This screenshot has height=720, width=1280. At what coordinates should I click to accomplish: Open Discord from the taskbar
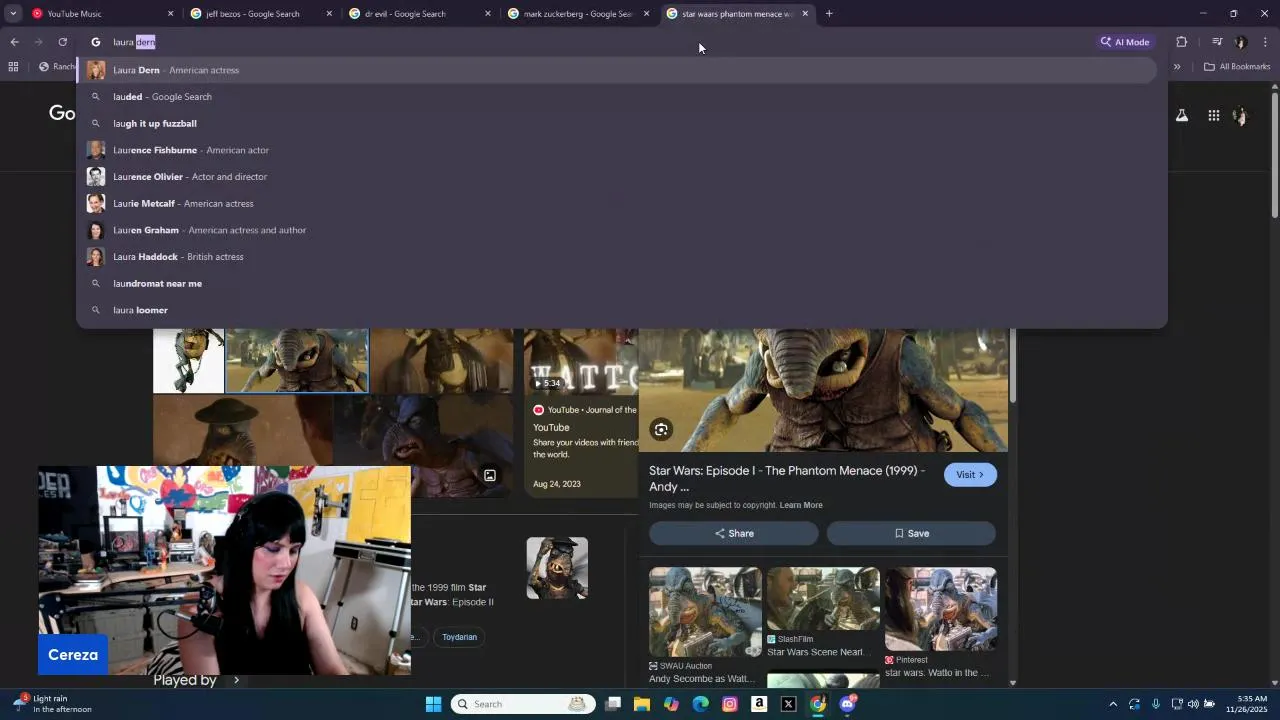pos(847,704)
